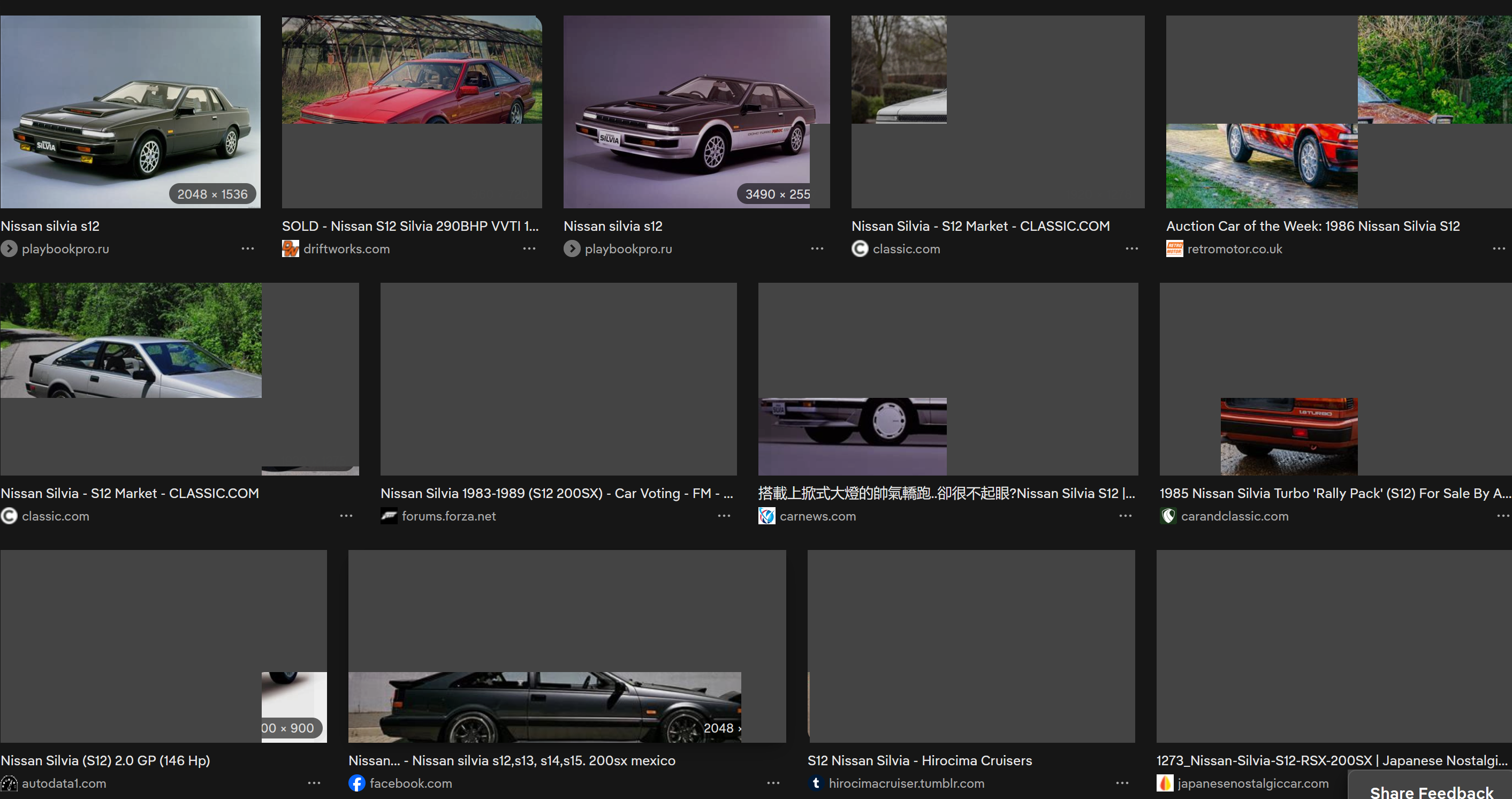This screenshot has width=1512, height=799.
Task: Click the '2048 × 1536' size badge
Action: [x=212, y=194]
